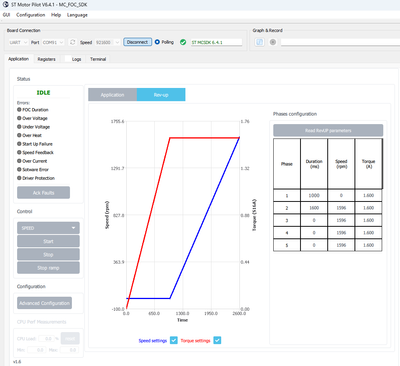Open the Configuration menu
Image resolution: width=400 pixels, height=366 pixels.
(30, 15)
